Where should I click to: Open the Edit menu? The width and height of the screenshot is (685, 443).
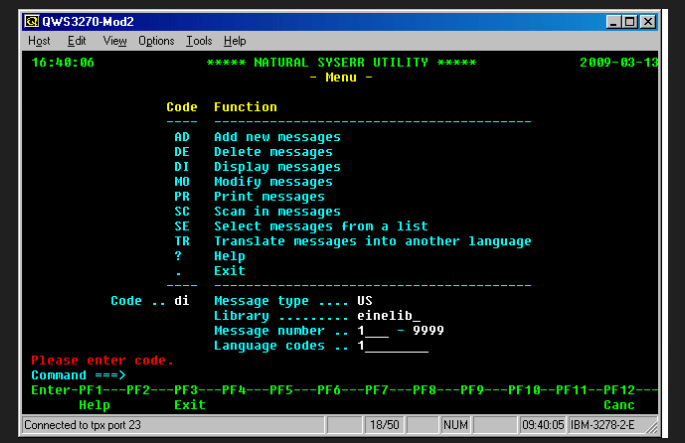coord(76,41)
